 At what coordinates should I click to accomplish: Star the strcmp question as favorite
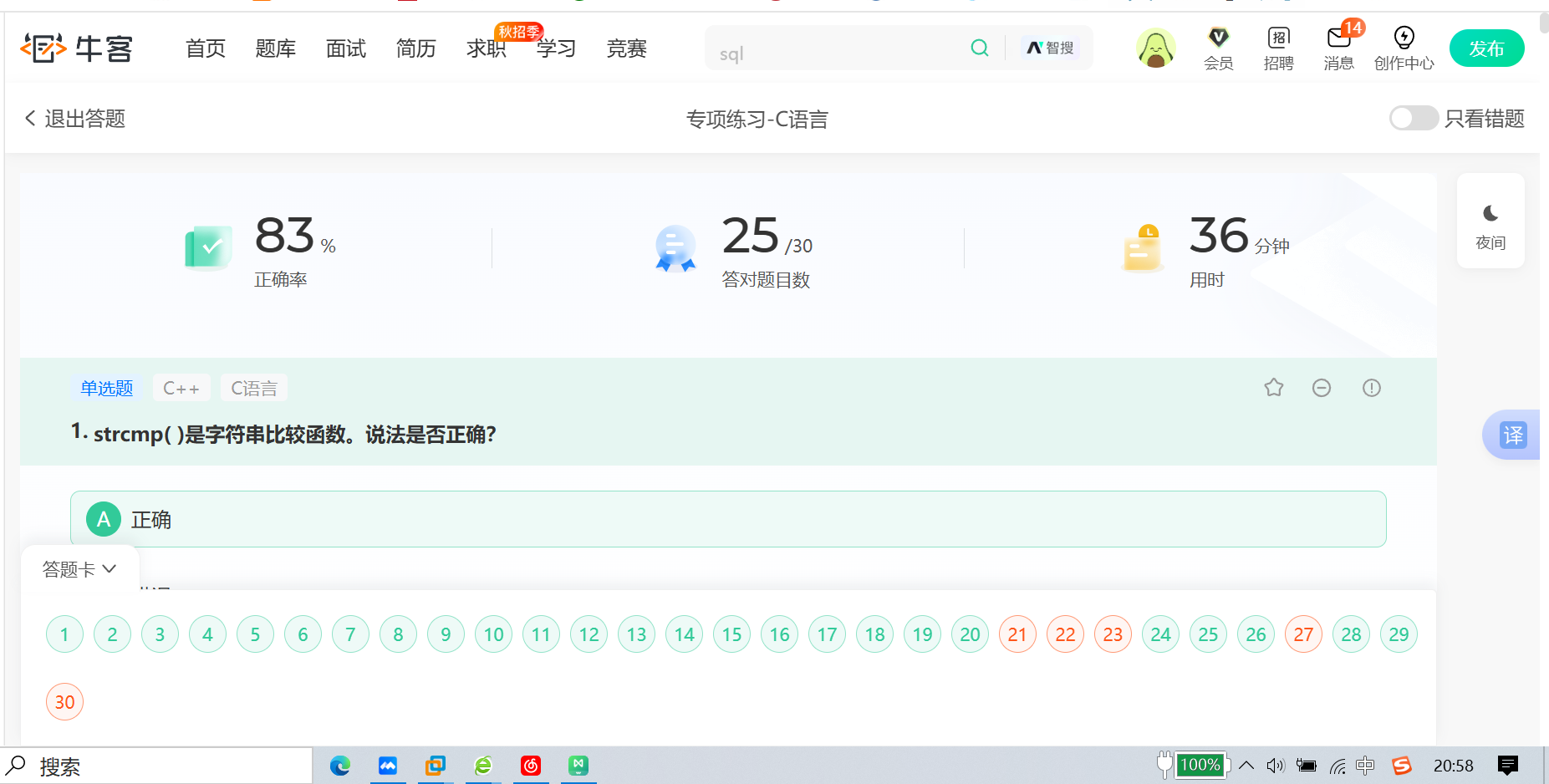pos(1273,387)
